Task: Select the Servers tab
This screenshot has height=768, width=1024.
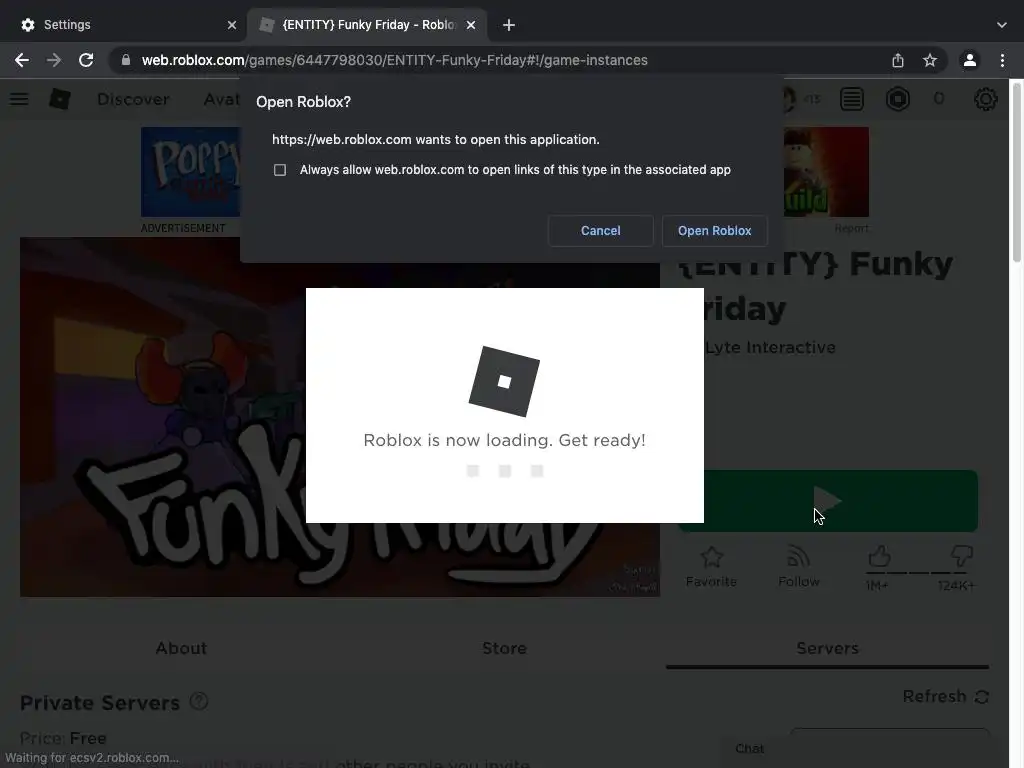Action: point(827,648)
